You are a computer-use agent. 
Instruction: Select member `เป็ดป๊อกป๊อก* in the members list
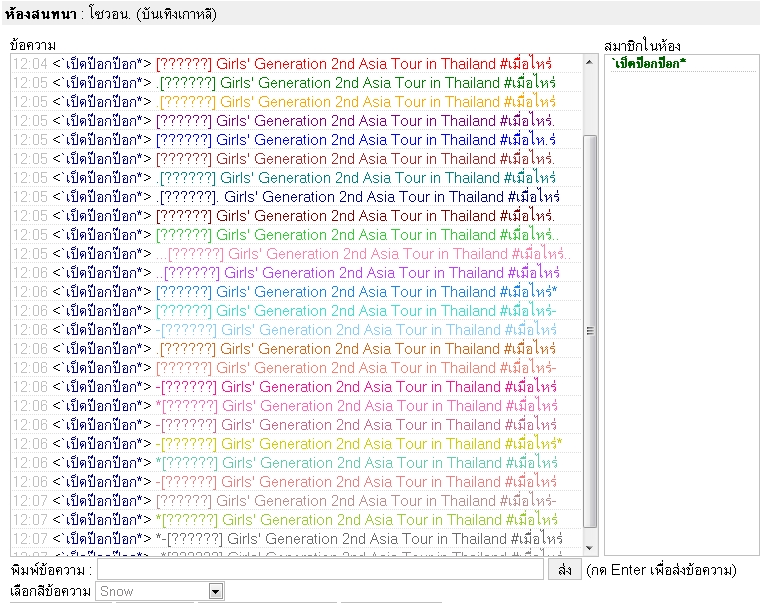point(649,63)
